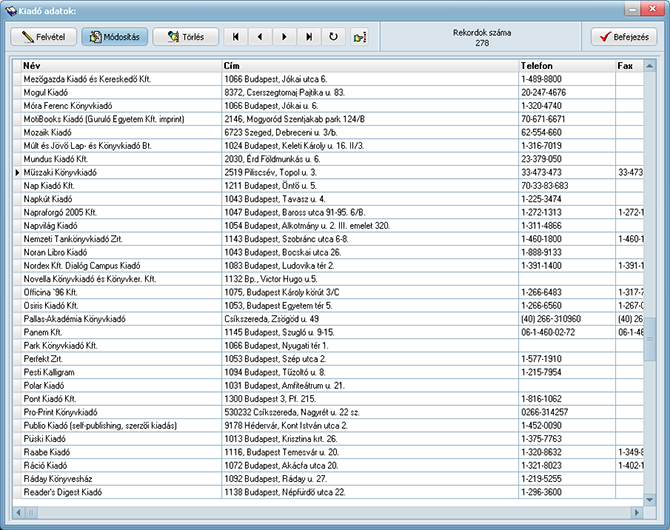This screenshot has height=530, width=670.
Task: Click the Törlés button
Action: click(x=185, y=37)
